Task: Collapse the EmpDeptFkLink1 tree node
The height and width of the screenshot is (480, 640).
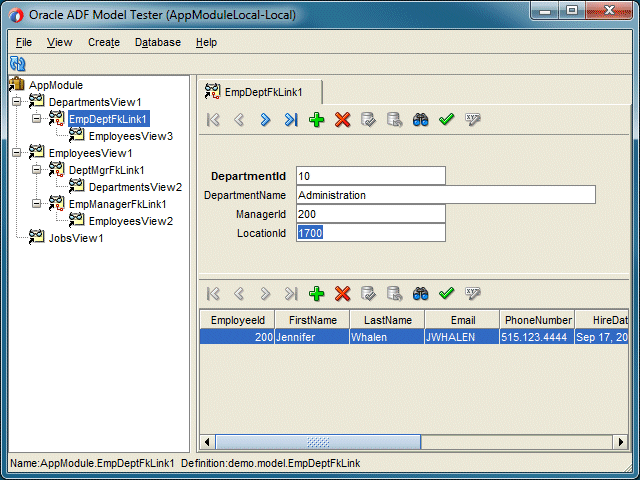Action: (x=36, y=118)
